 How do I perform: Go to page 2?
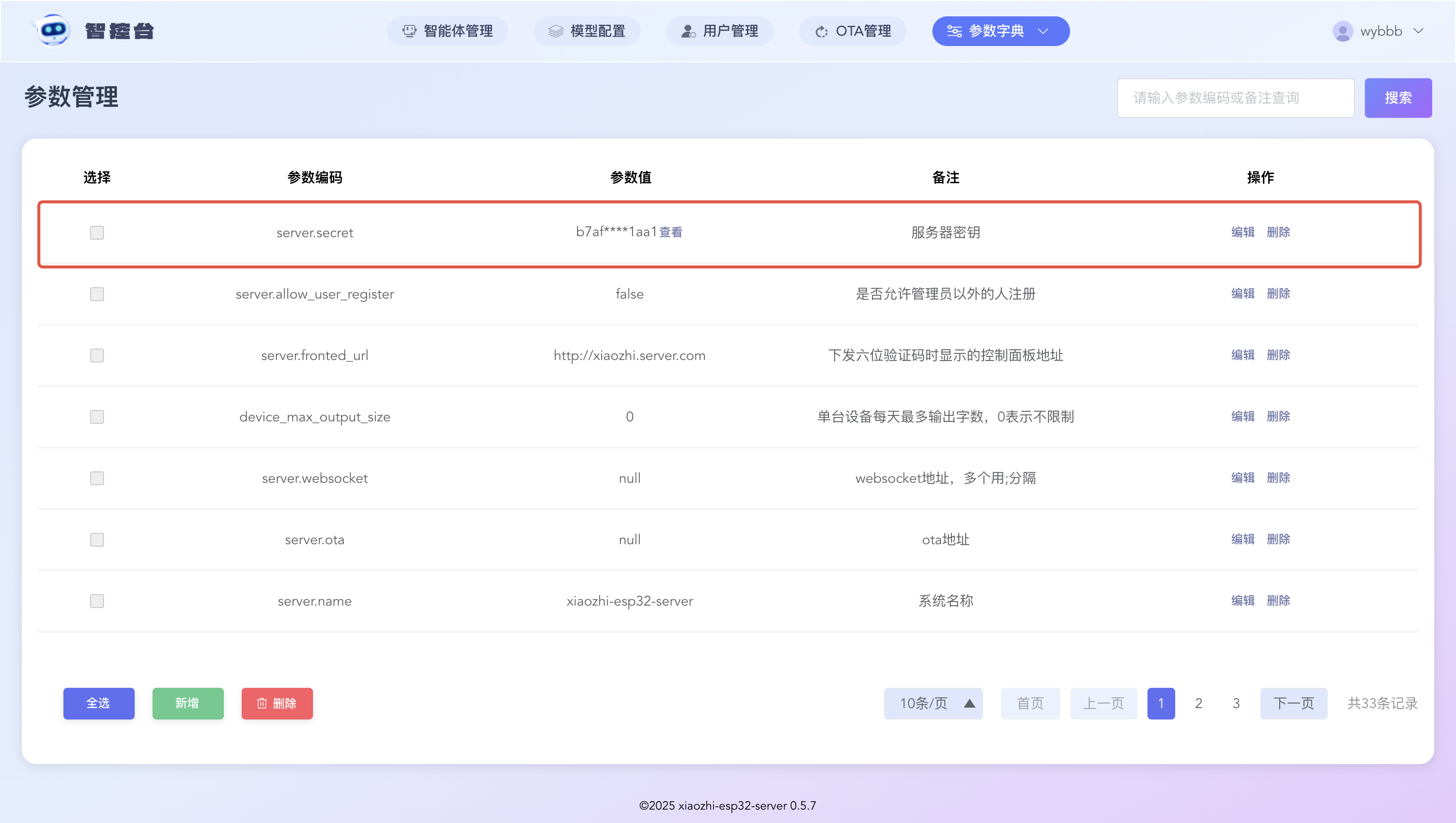click(1198, 703)
